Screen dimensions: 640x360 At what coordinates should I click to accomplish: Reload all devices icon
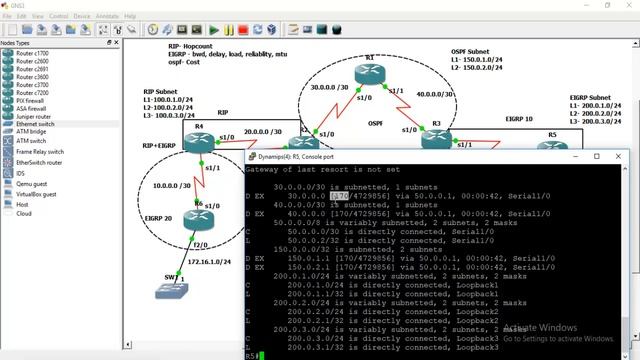coord(258,30)
